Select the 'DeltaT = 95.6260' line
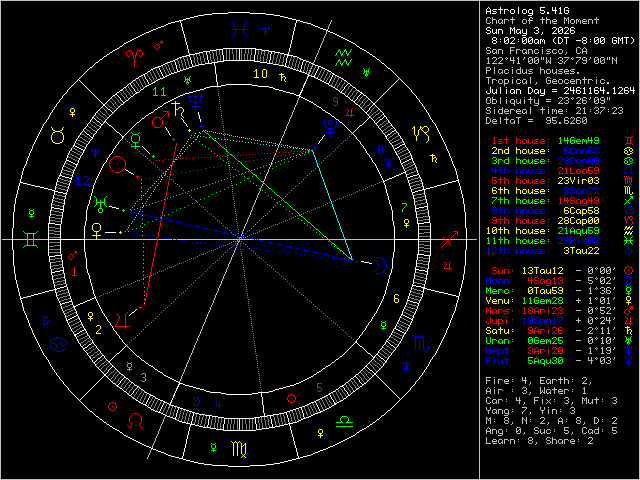 coord(536,121)
